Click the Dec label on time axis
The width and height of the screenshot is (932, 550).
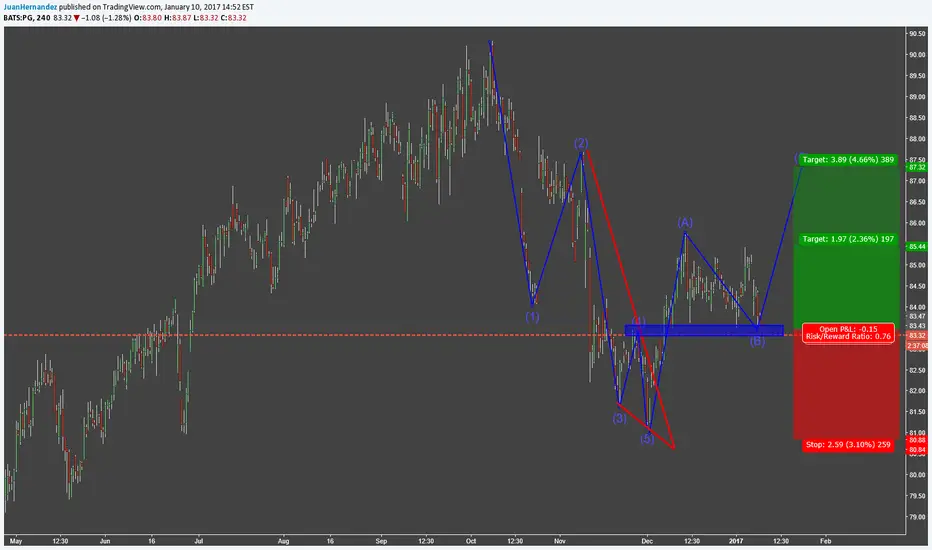647,541
